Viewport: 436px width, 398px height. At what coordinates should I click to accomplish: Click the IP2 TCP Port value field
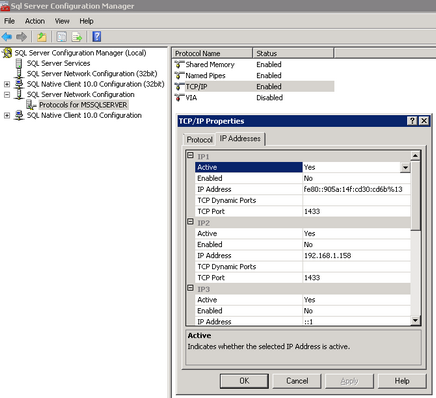click(x=356, y=278)
